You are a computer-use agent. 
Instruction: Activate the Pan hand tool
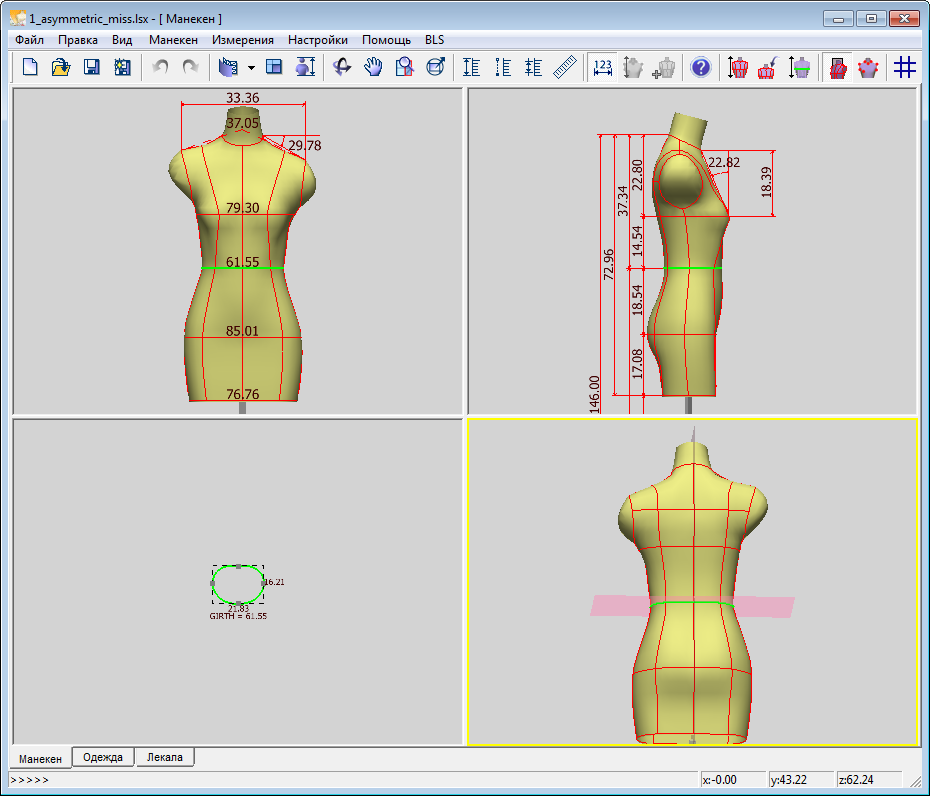coord(373,67)
